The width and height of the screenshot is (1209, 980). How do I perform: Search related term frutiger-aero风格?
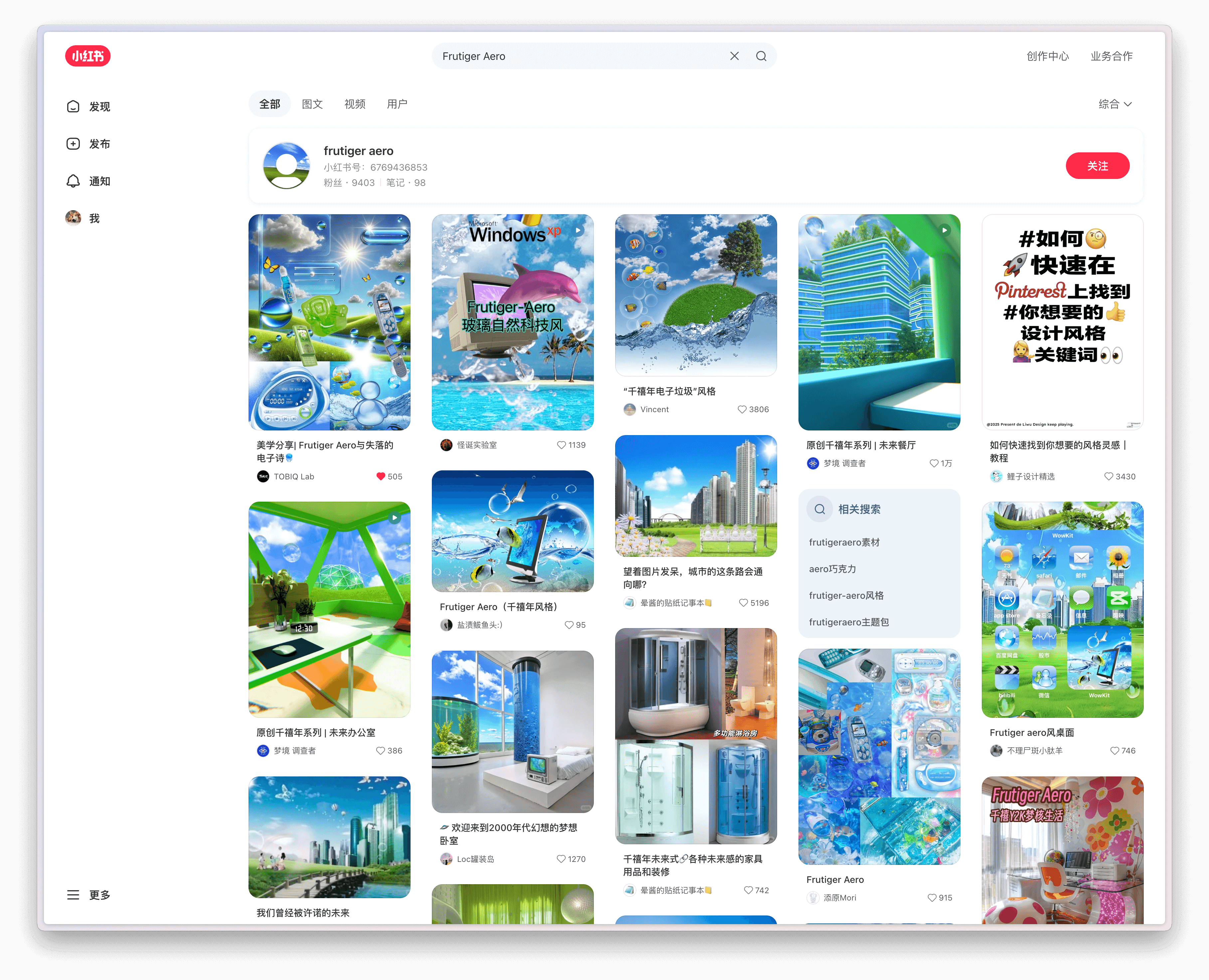846,595
